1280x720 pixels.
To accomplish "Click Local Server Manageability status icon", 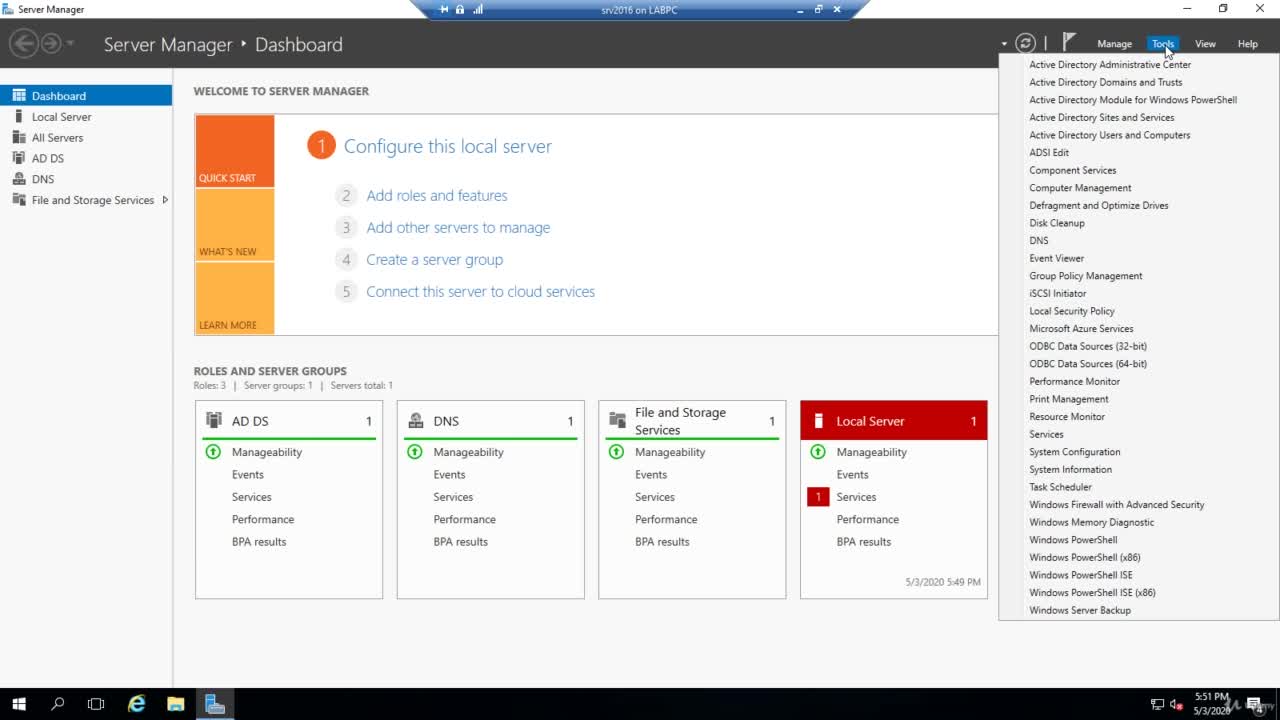I will tap(818, 452).
